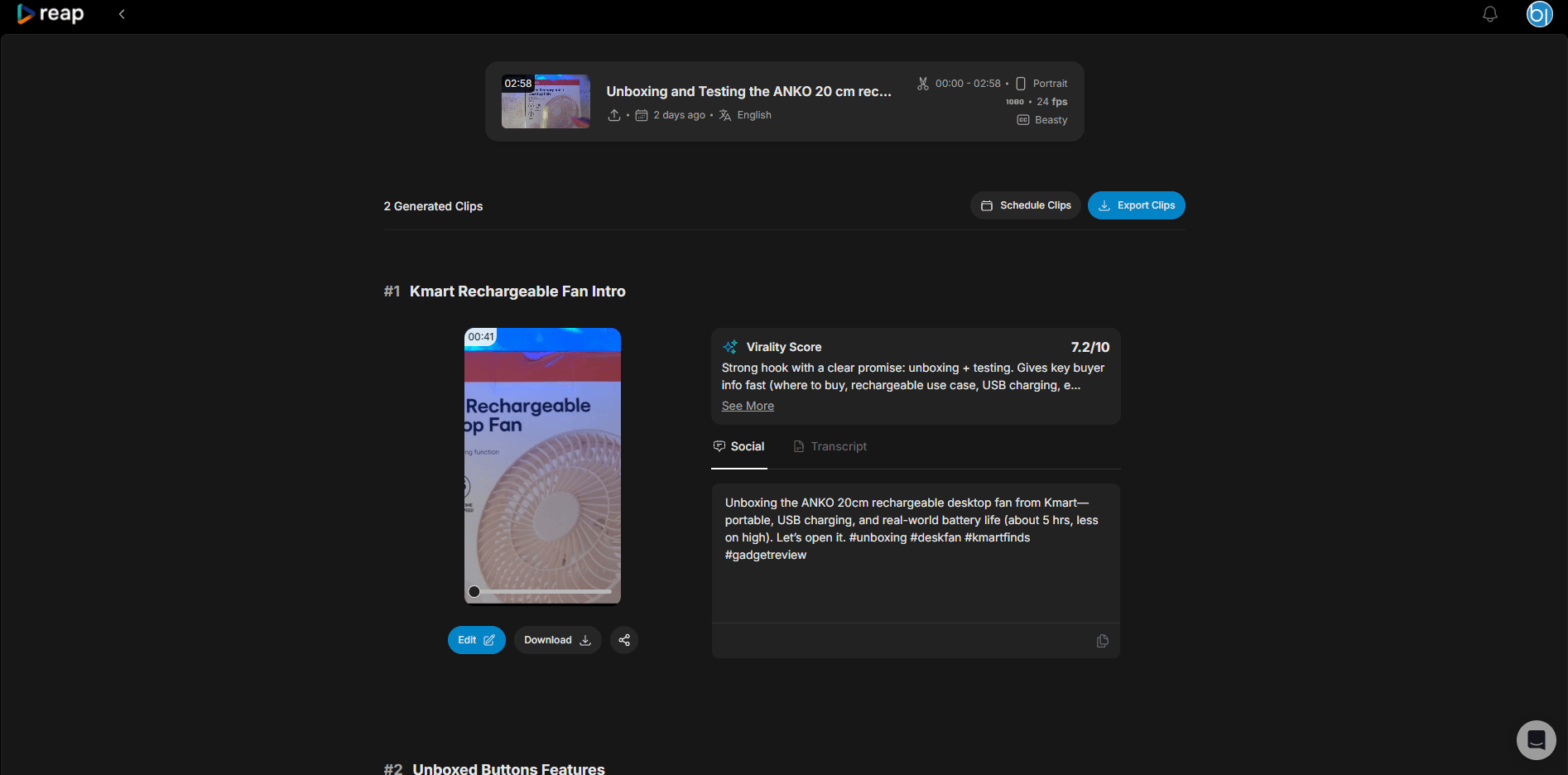Click the Edit button under the clip

[476, 640]
